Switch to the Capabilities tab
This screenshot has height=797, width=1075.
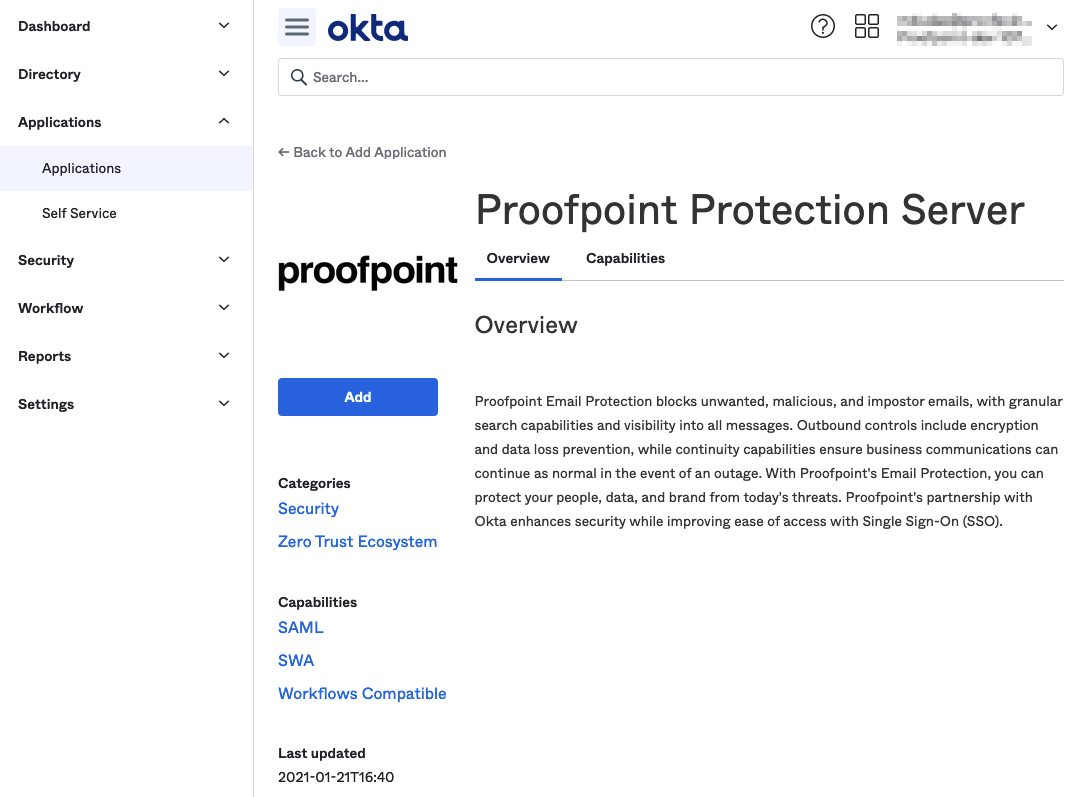[625, 258]
